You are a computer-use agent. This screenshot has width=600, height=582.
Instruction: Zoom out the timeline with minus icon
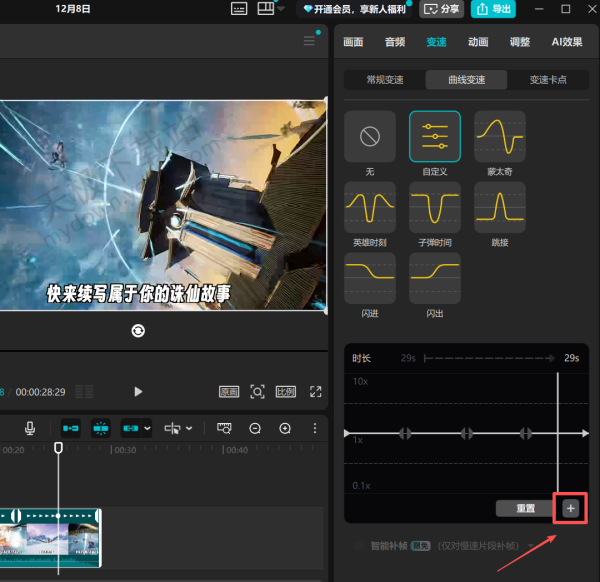click(x=255, y=428)
